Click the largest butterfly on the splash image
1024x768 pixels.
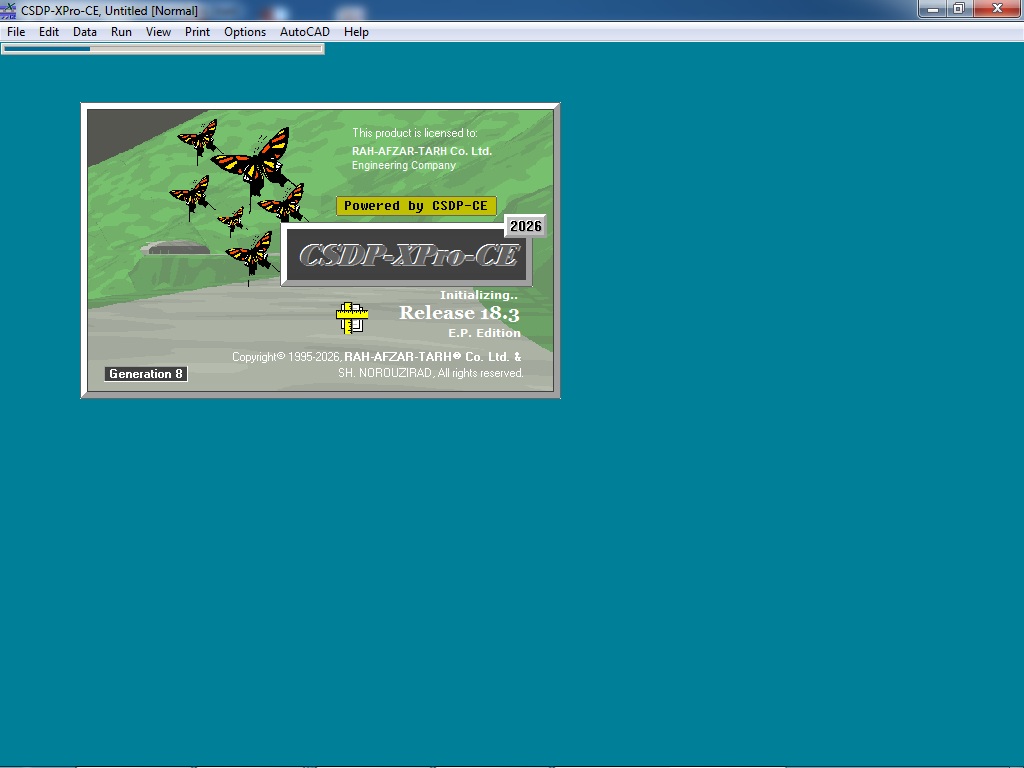point(253,161)
